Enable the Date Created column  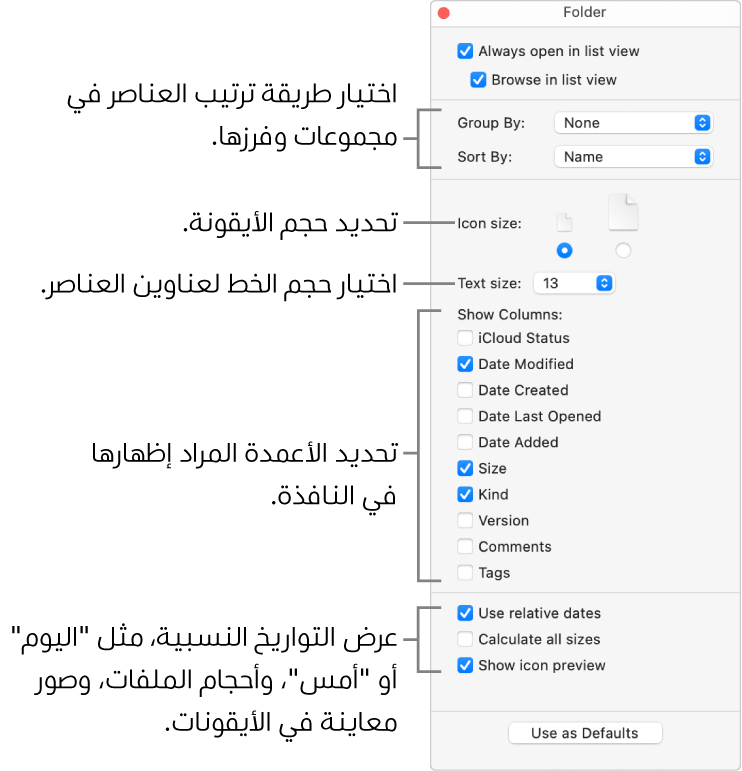pyautogui.click(x=465, y=390)
